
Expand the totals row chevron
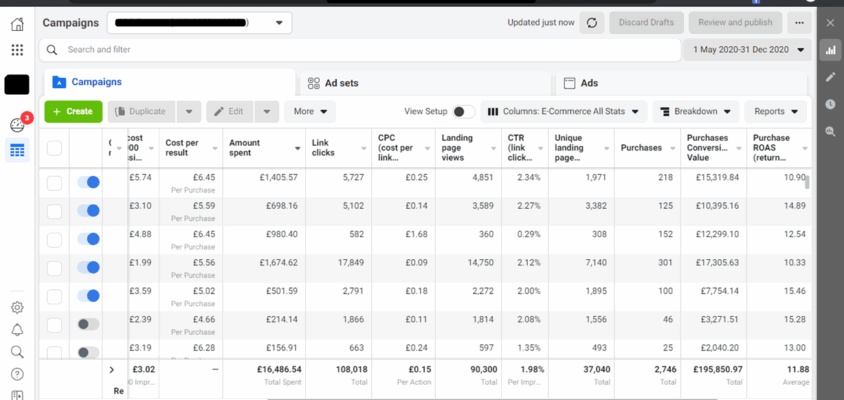coord(112,370)
